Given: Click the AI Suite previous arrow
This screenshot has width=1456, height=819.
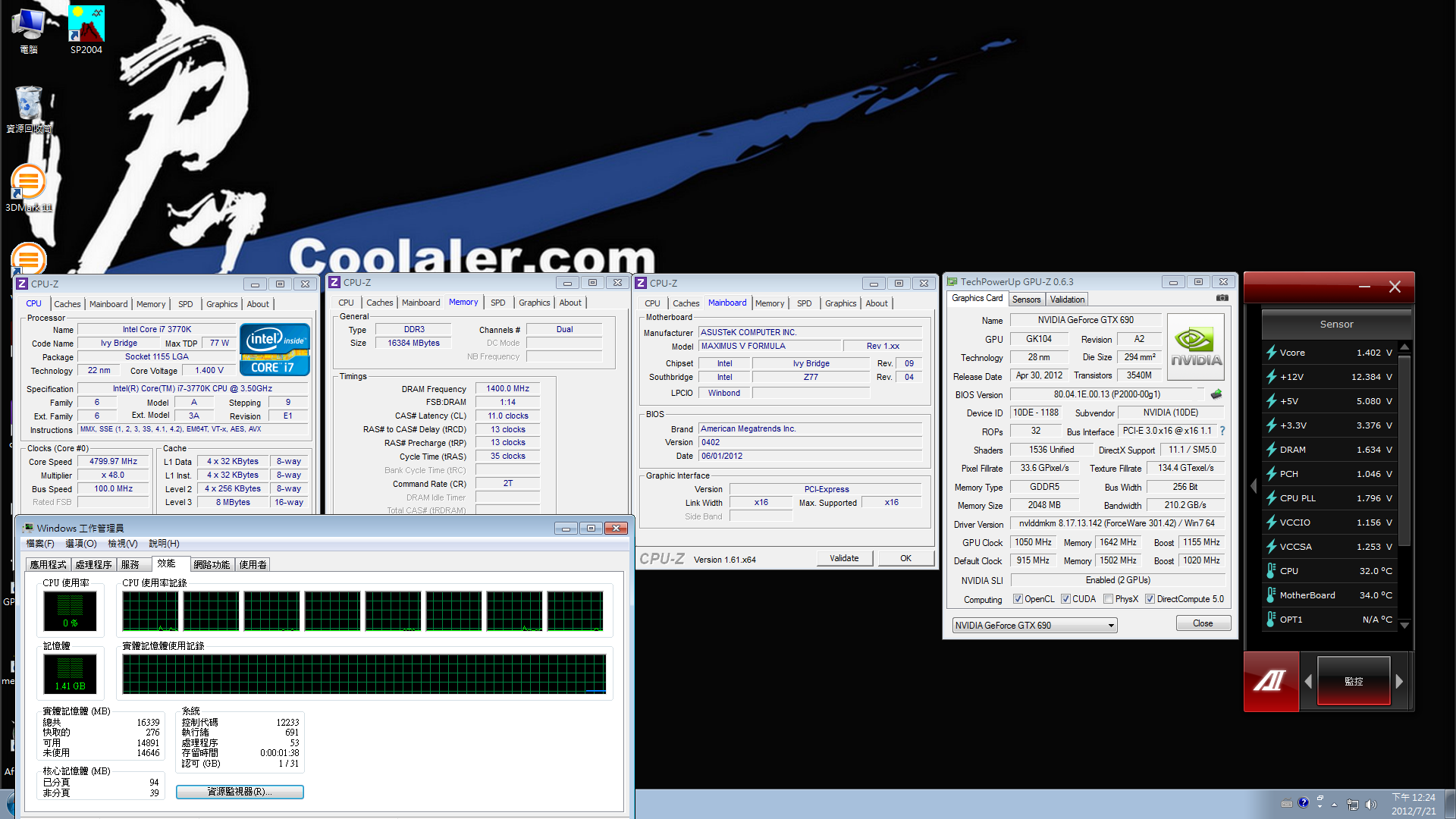Looking at the screenshot, I should tap(1308, 682).
